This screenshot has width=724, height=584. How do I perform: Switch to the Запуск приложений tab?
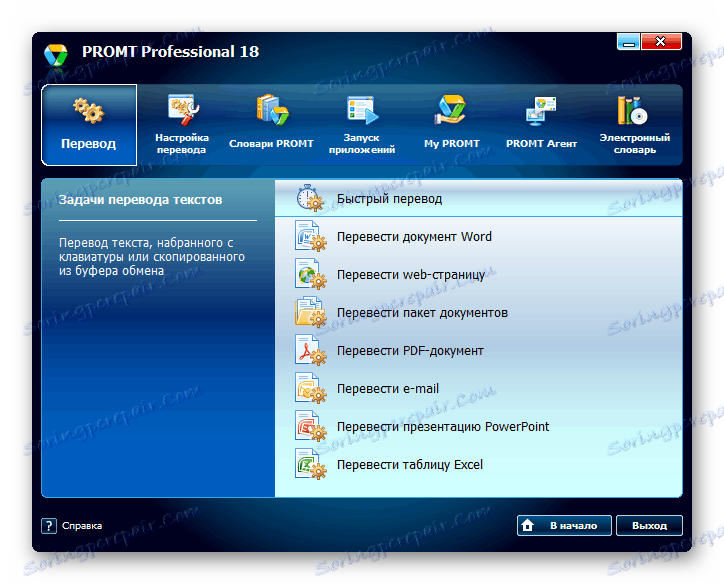(362, 125)
